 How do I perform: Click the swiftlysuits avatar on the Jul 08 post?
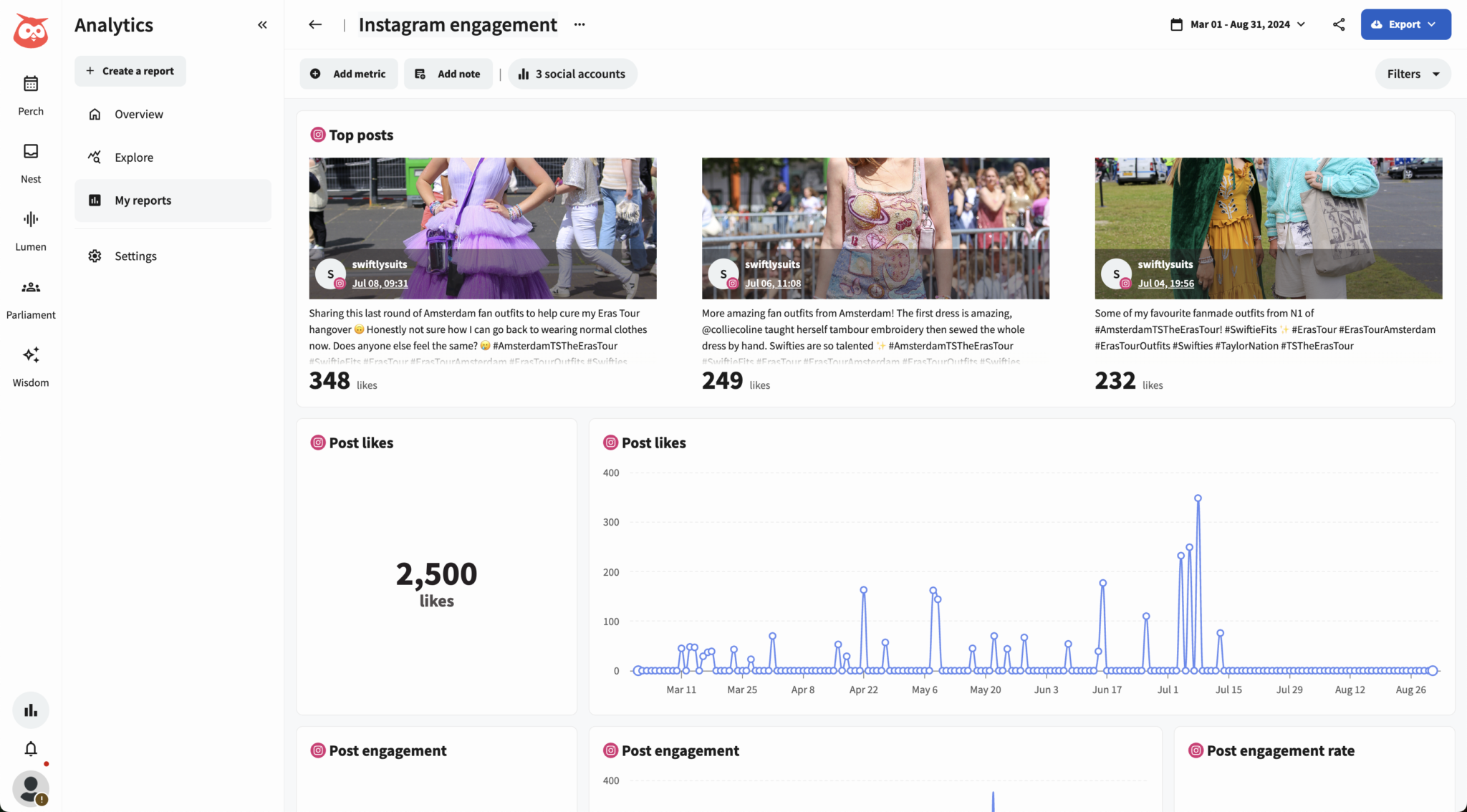click(330, 274)
